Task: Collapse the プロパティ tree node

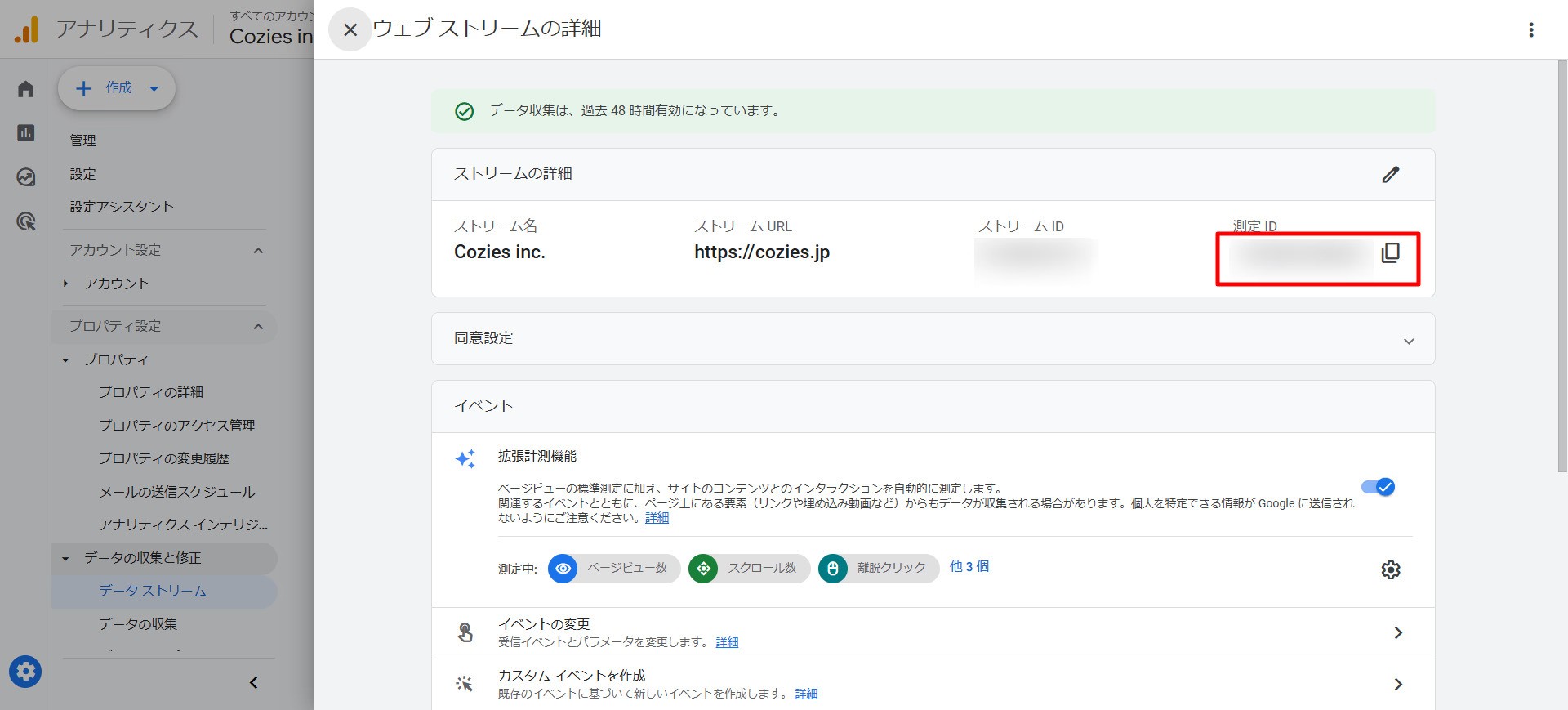Action: [x=65, y=359]
